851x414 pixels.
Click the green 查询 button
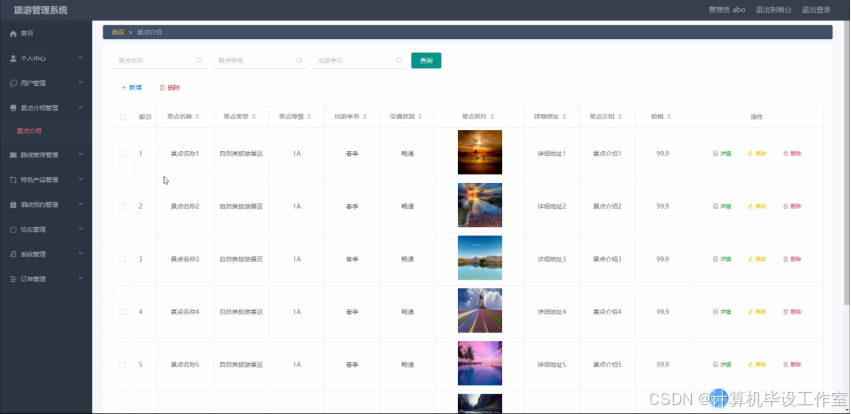[426, 61]
